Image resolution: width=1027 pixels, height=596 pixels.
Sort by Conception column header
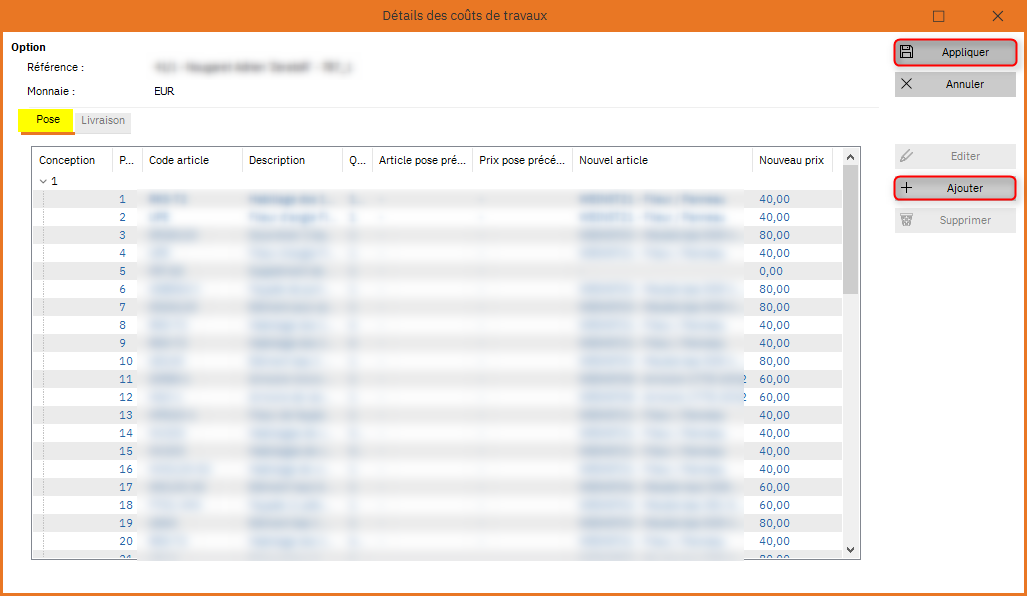(73, 160)
